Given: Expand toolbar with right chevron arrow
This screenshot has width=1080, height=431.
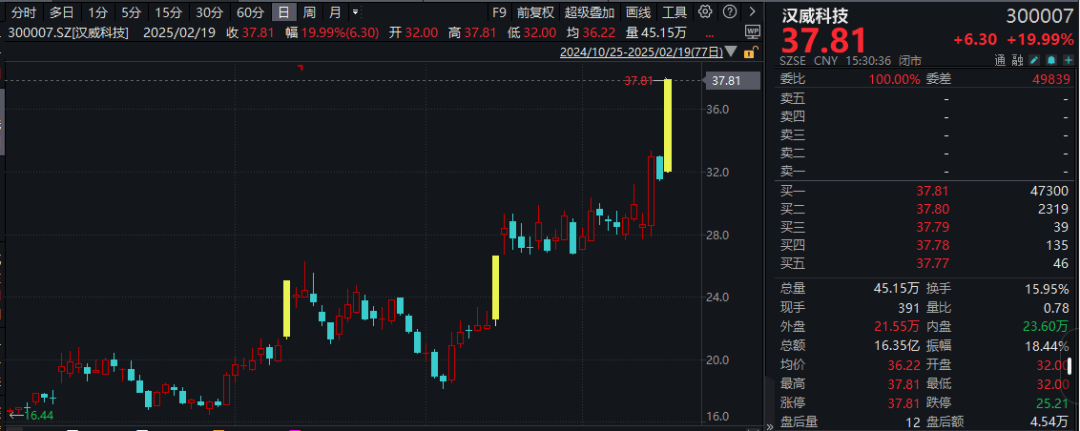Looking at the screenshot, I should click(752, 12).
